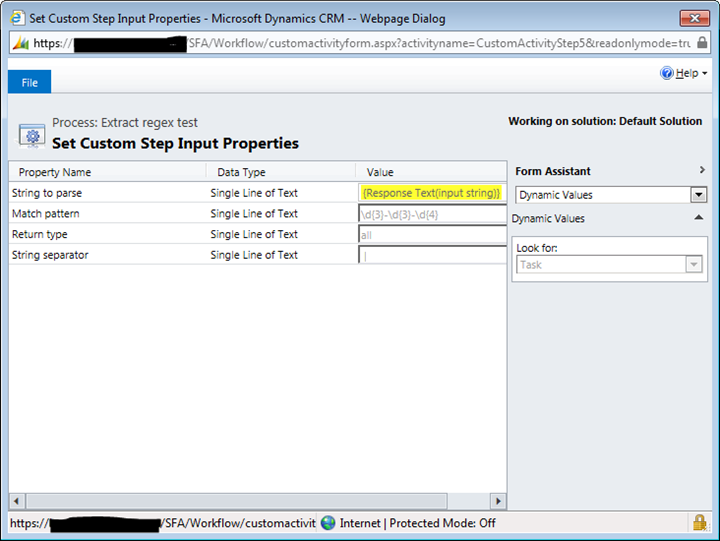This screenshot has width=720, height=541.
Task: Click String separator row's Single Line of Text
Action: pos(254,255)
